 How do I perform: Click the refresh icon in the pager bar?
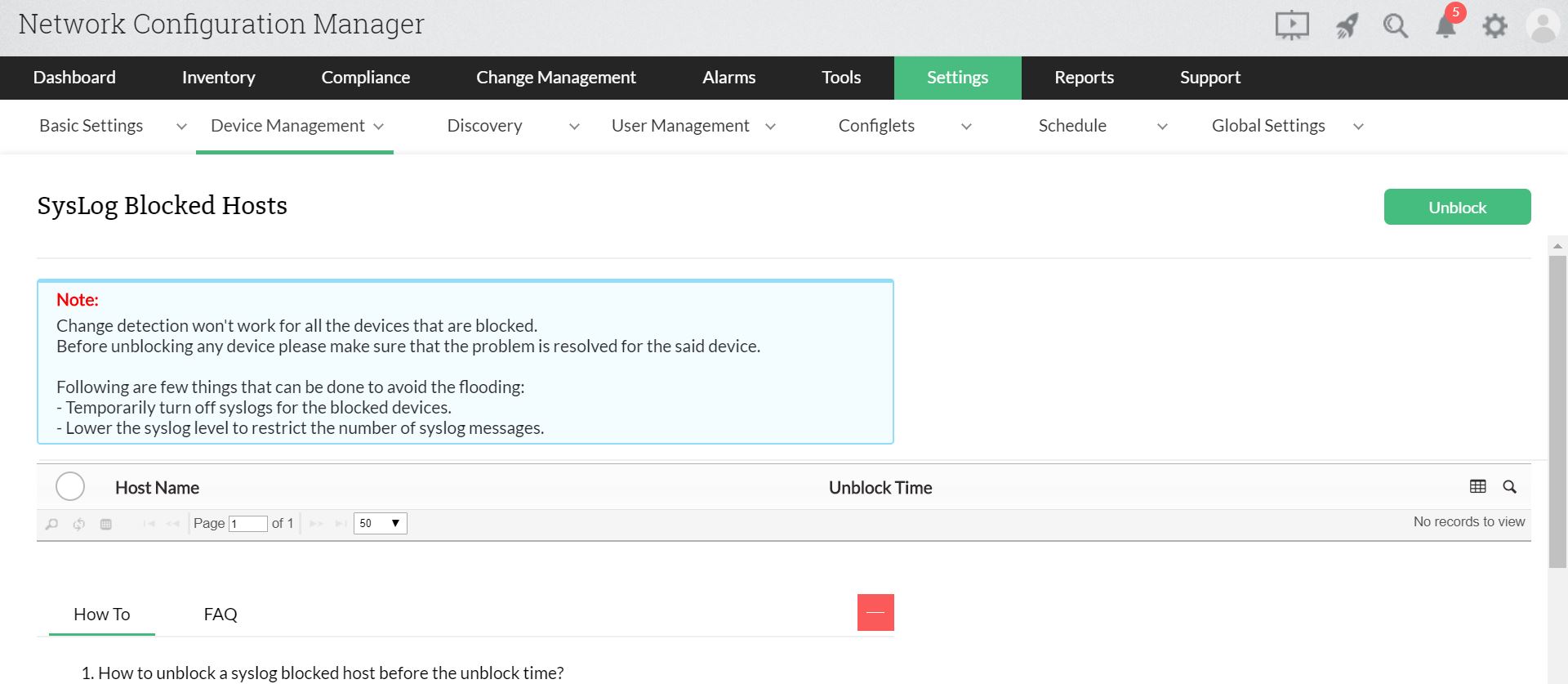click(x=79, y=524)
